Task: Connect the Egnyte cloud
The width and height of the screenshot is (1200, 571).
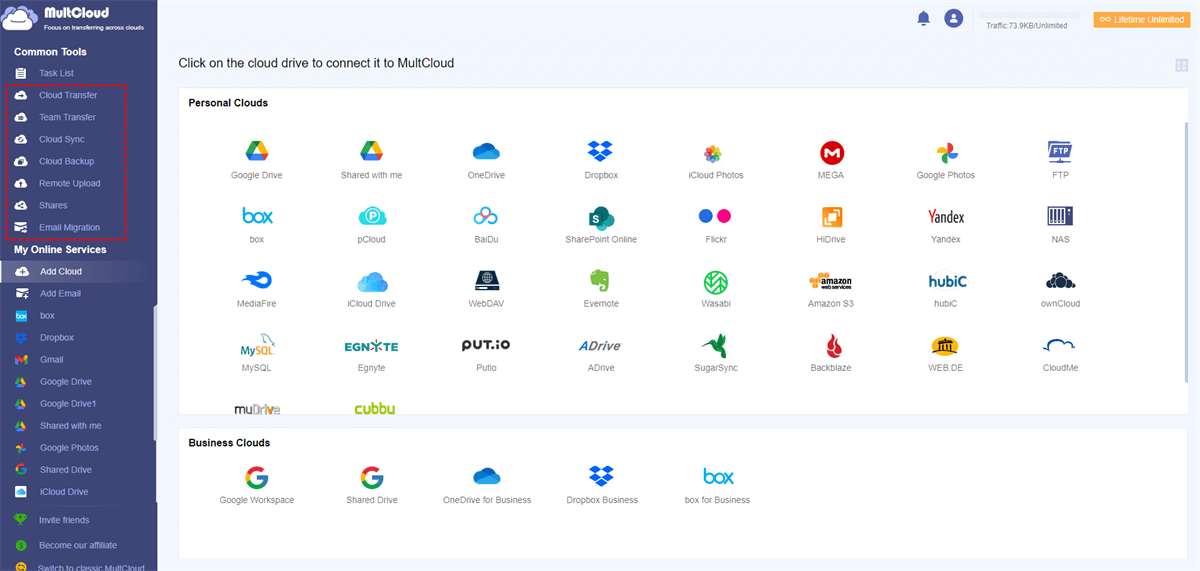Action: [371, 346]
